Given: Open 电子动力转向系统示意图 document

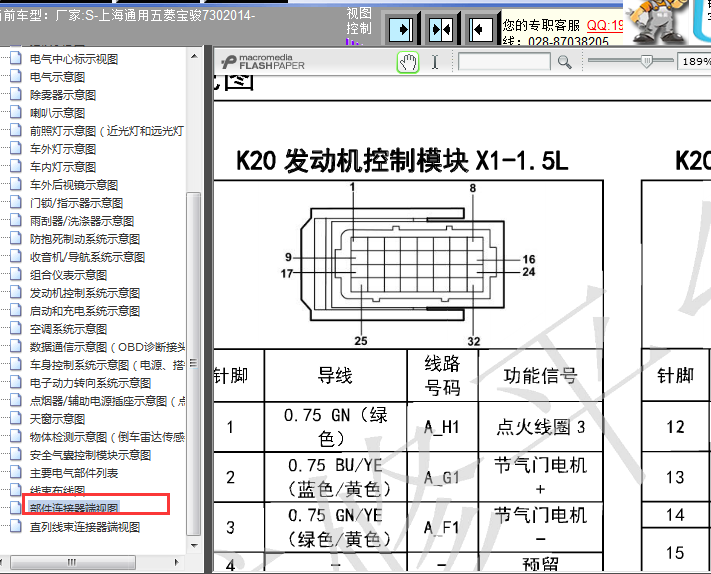Looking at the screenshot, I should tap(90, 383).
